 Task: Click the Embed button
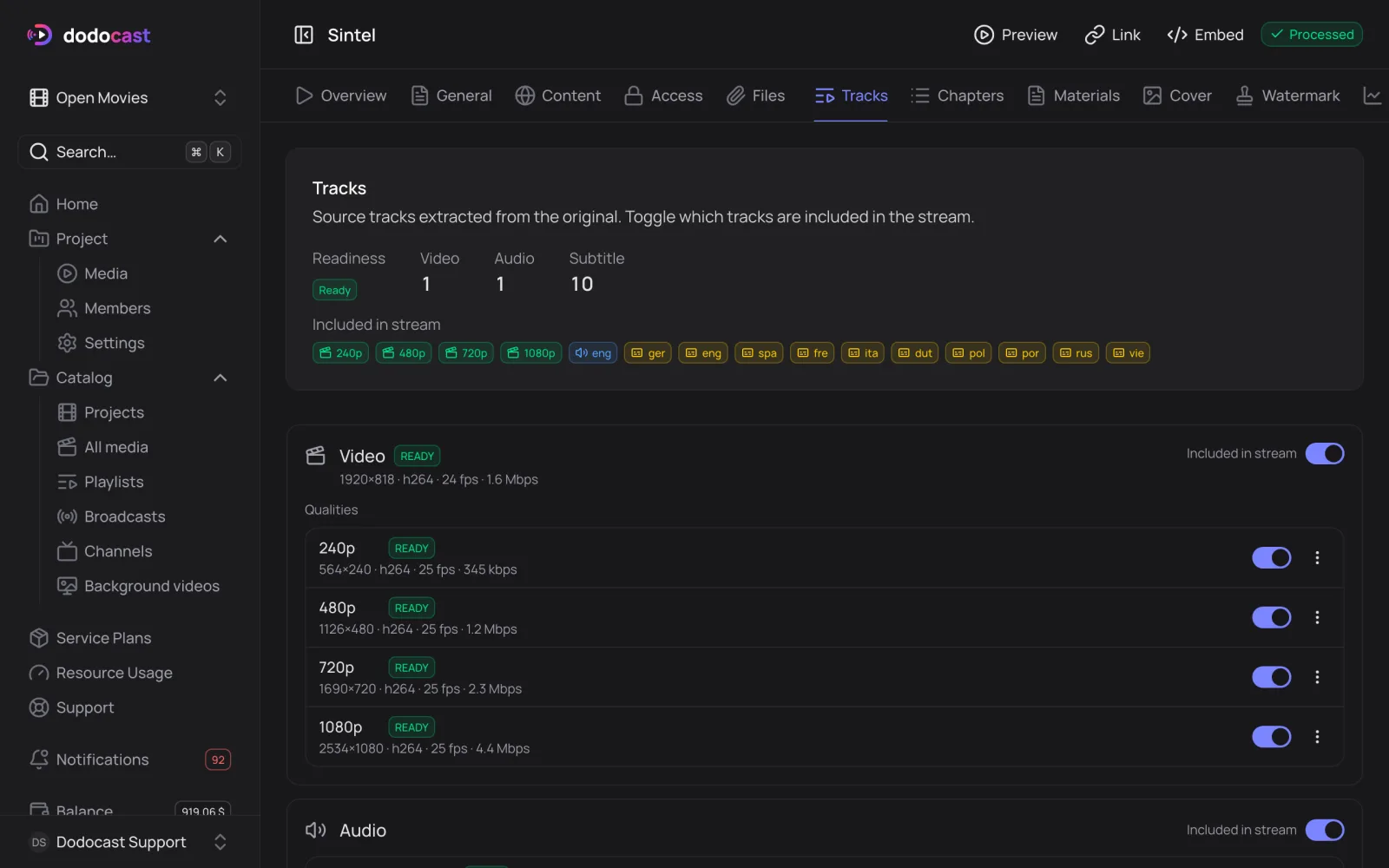pos(1206,35)
